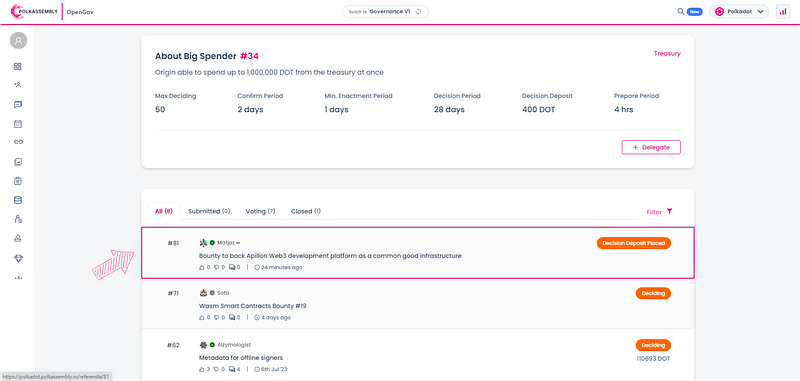
Task: Click Alzymologist's identicon avatar
Action: 203,345
